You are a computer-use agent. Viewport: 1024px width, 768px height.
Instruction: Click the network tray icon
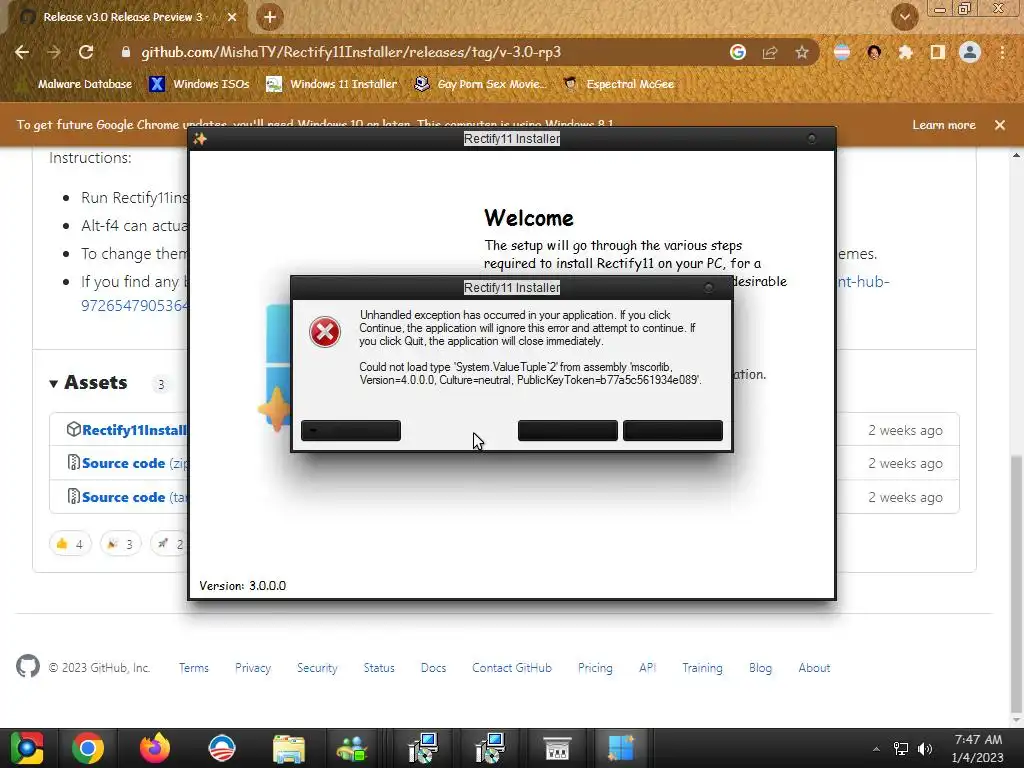tap(901, 749)
